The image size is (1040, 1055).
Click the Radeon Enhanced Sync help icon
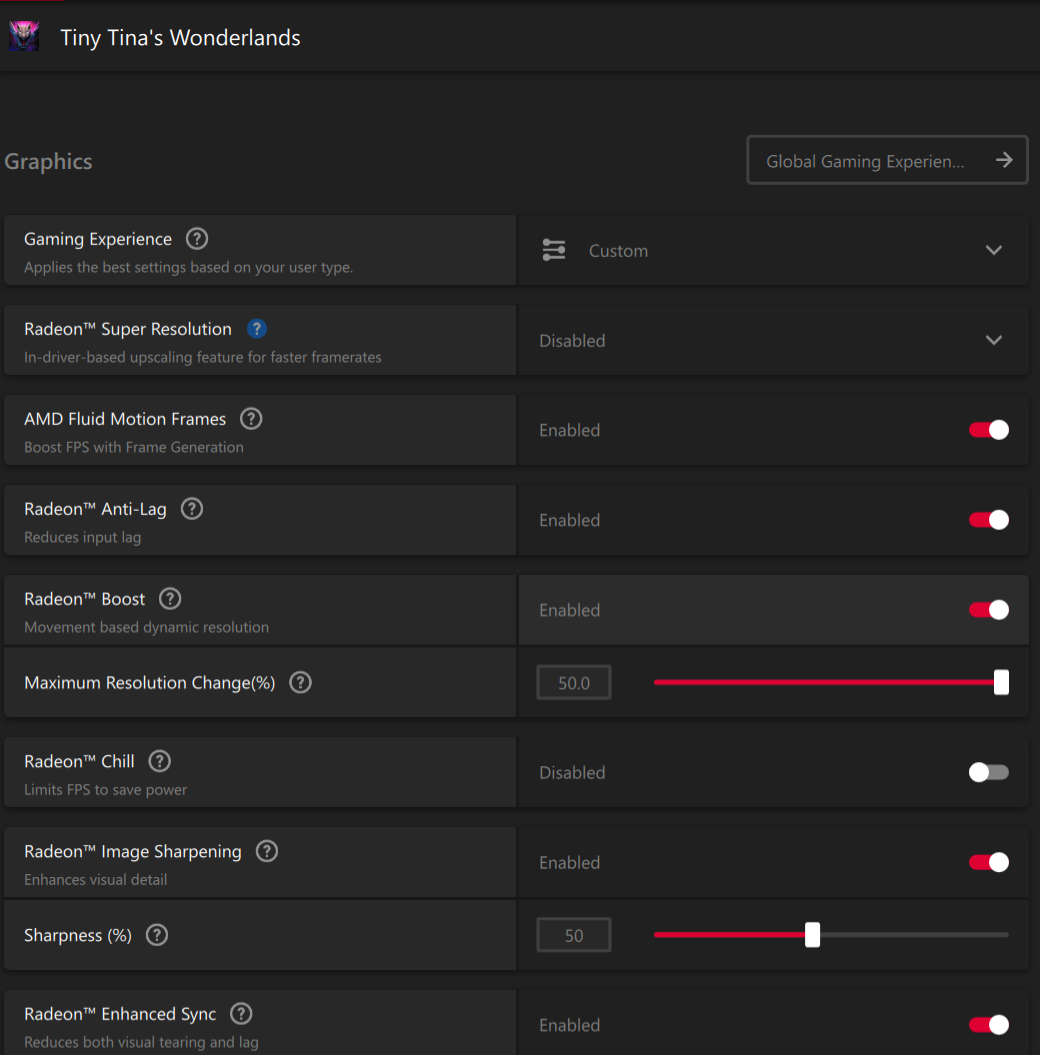click(241, 1014)
